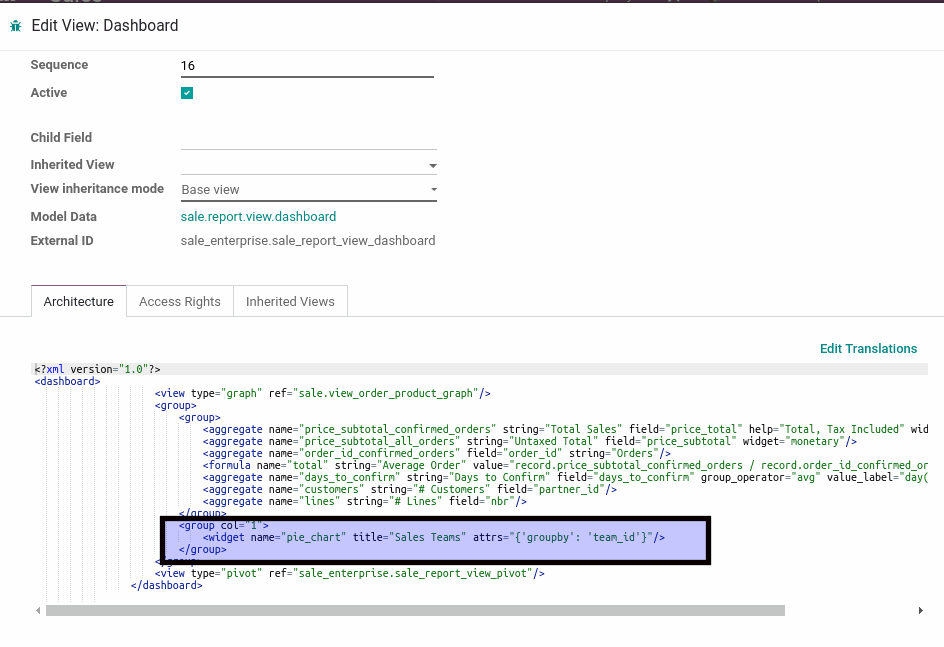Click inside the Sequence input field
The width and height of the screenshot is (944, 647).
click(300, 65)
